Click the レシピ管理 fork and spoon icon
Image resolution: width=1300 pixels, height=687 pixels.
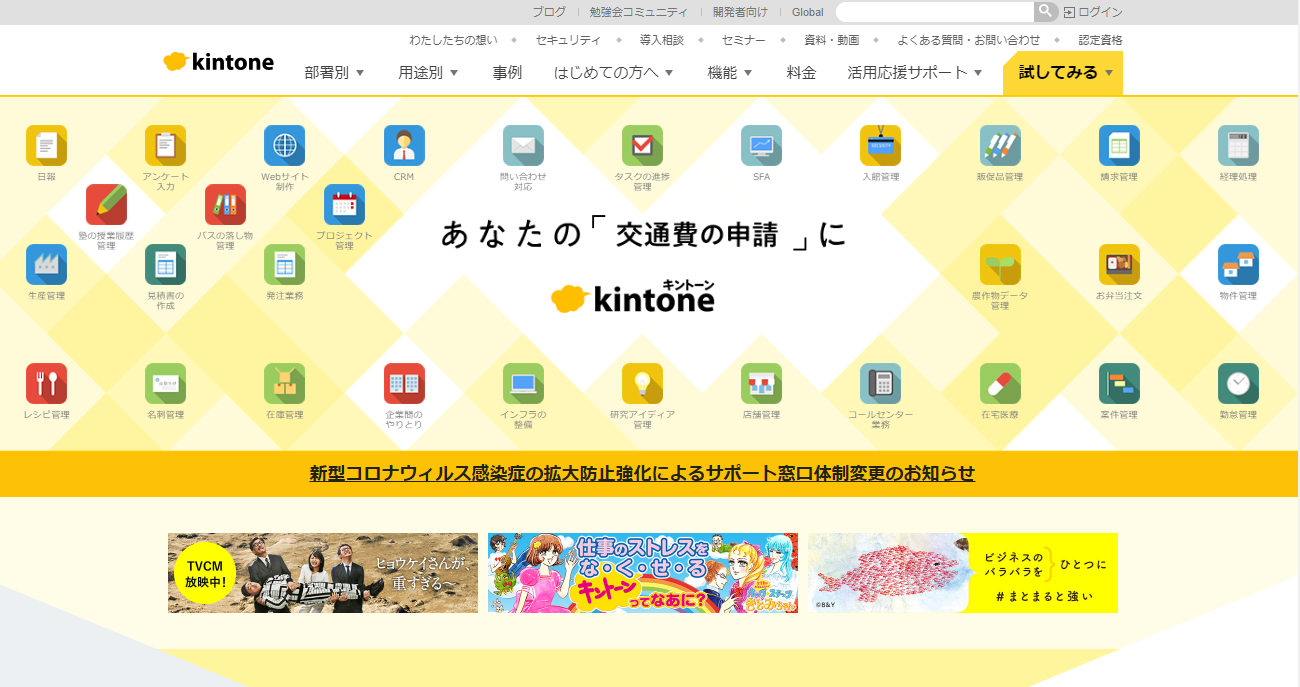click(x=46, y=383)
